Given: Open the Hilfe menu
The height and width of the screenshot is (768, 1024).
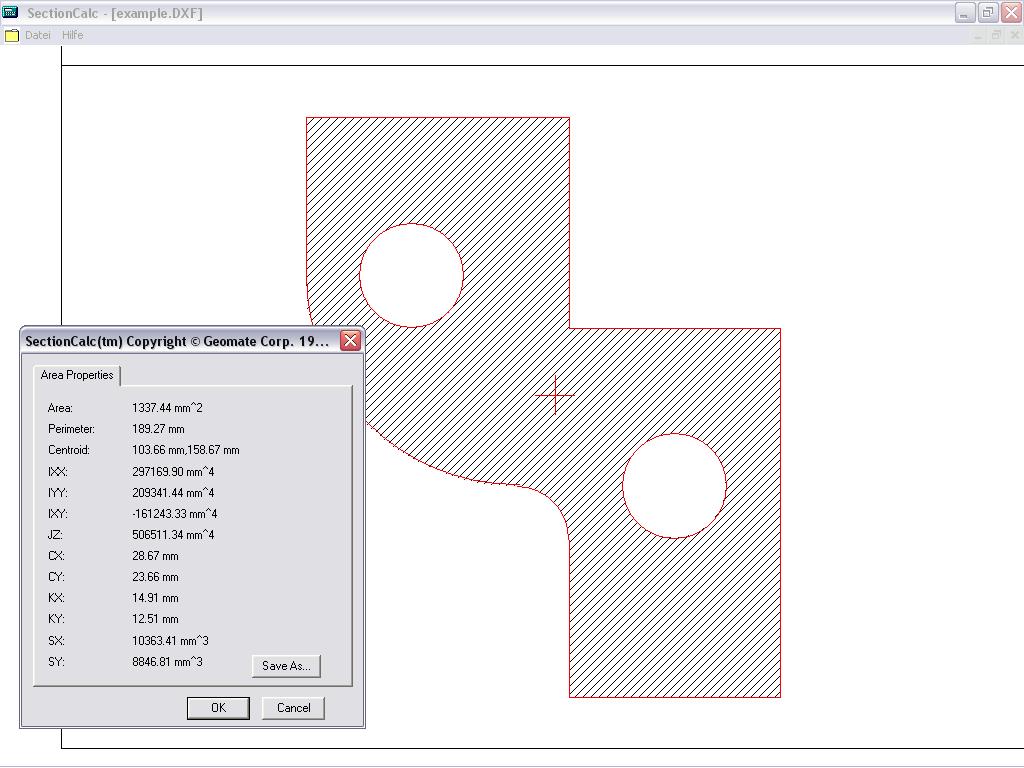Looking at the screenshot, I should tap(72, 35).
